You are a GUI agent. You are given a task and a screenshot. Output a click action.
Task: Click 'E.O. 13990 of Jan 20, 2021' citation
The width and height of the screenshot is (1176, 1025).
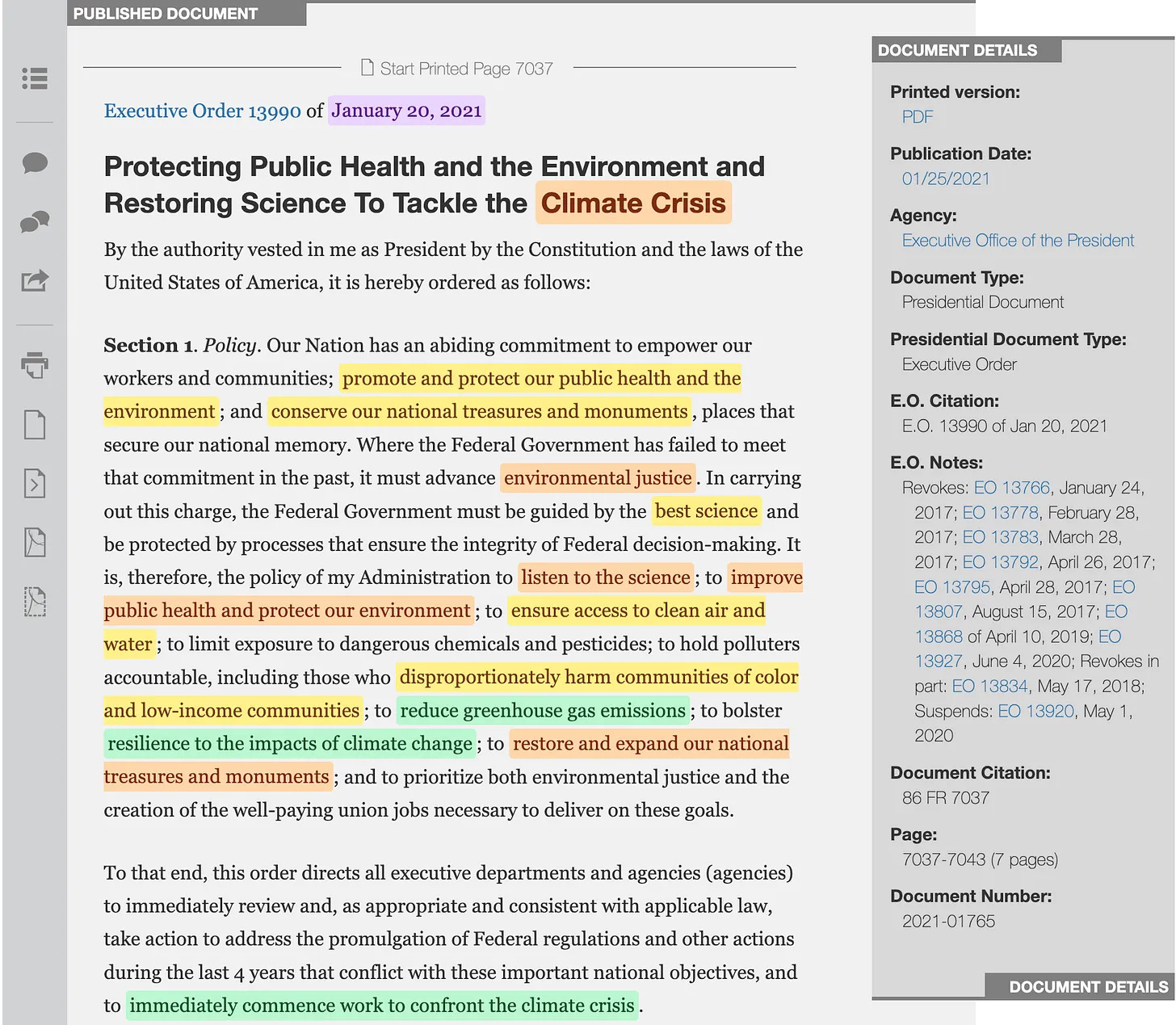coord(1005,426)
